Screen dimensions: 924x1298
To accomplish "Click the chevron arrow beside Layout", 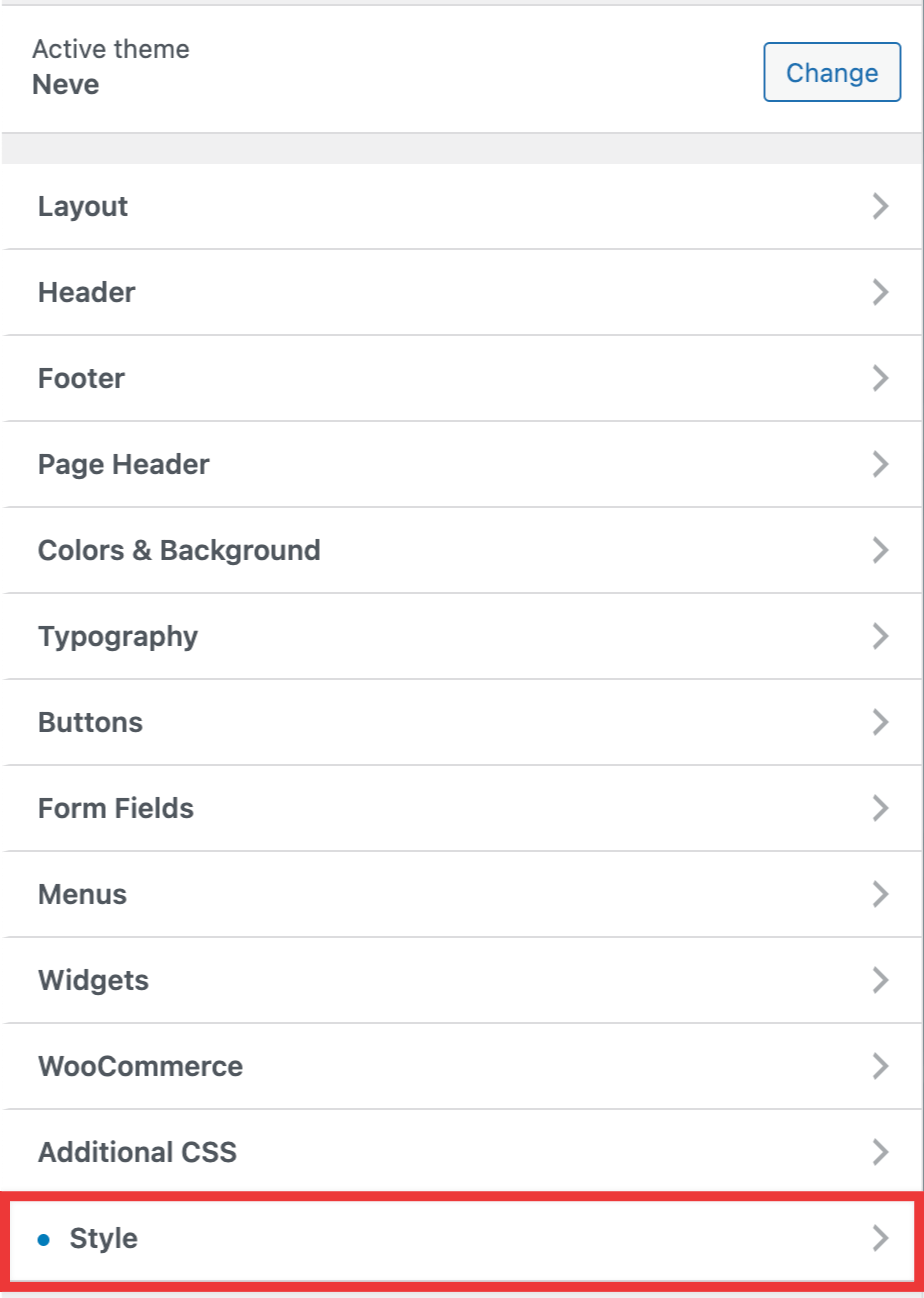I will point(880,207).
